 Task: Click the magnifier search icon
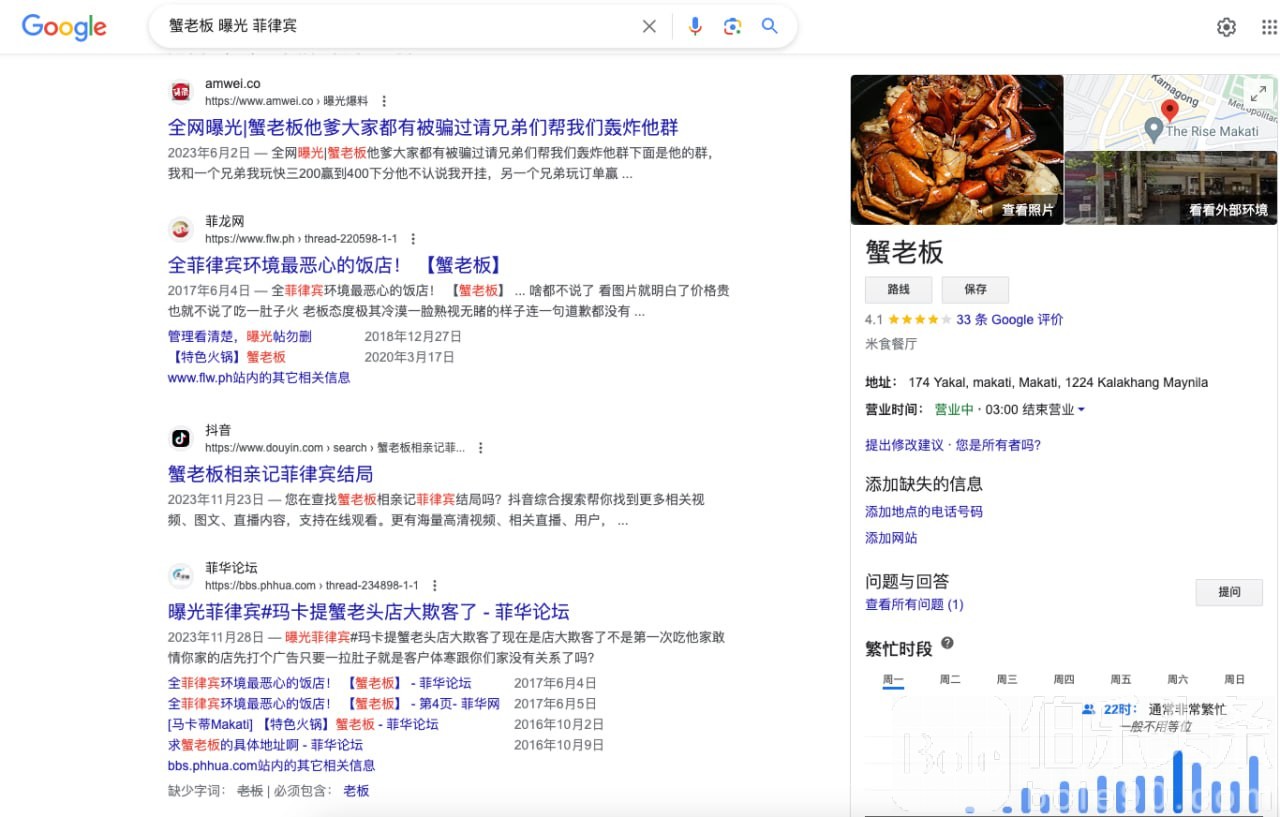click(x=770, y=27)
